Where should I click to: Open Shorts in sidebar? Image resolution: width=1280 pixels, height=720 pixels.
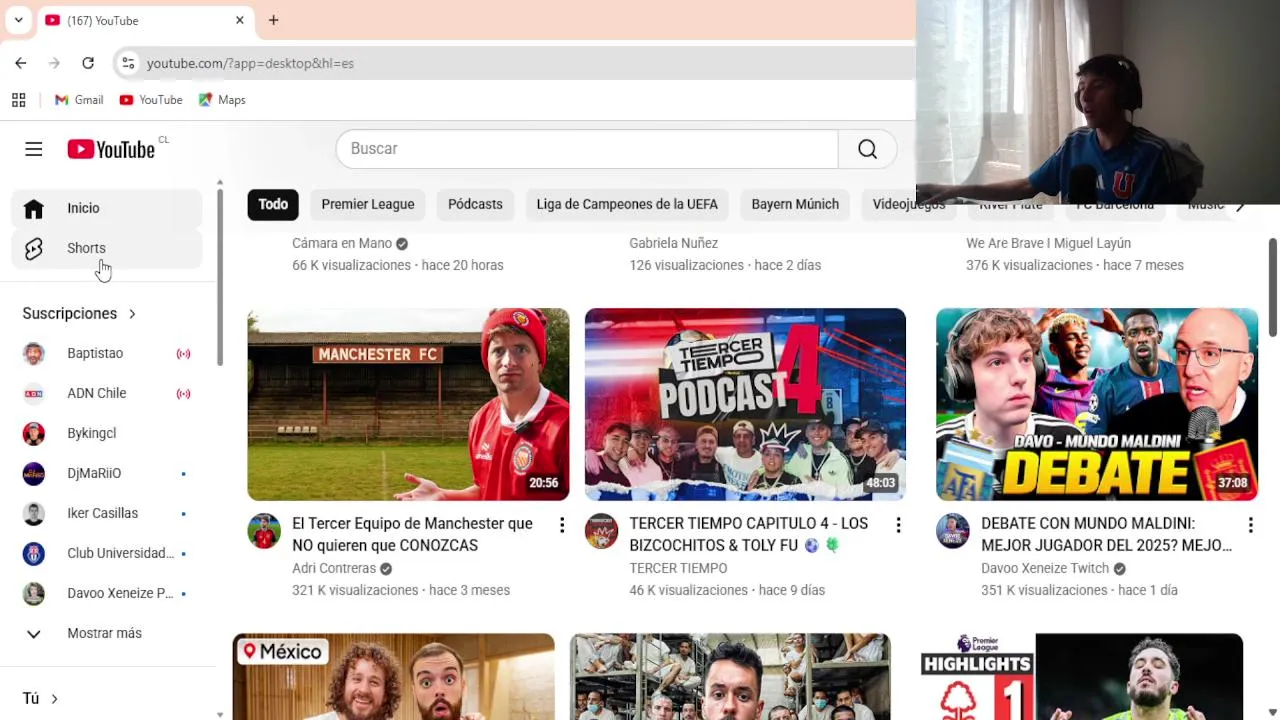[107, 248]
